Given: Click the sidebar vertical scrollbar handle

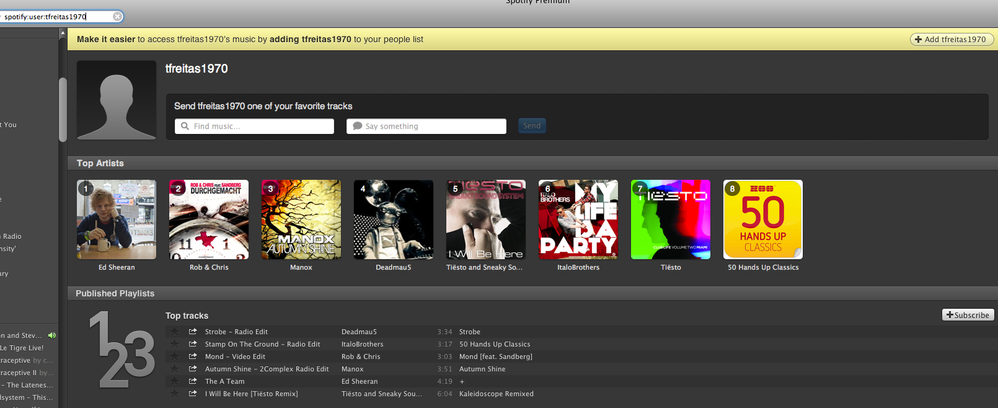Looking at the screenshot, I should 62,109.
